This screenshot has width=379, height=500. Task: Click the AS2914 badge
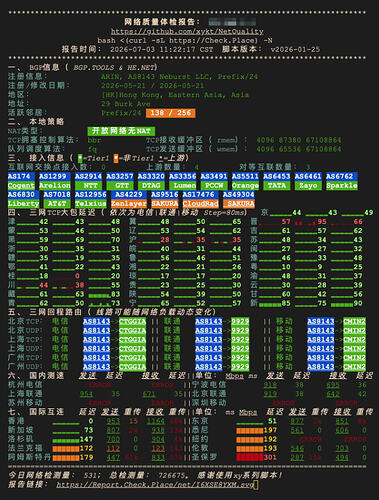pyautogui.click(x=88, y=176)
